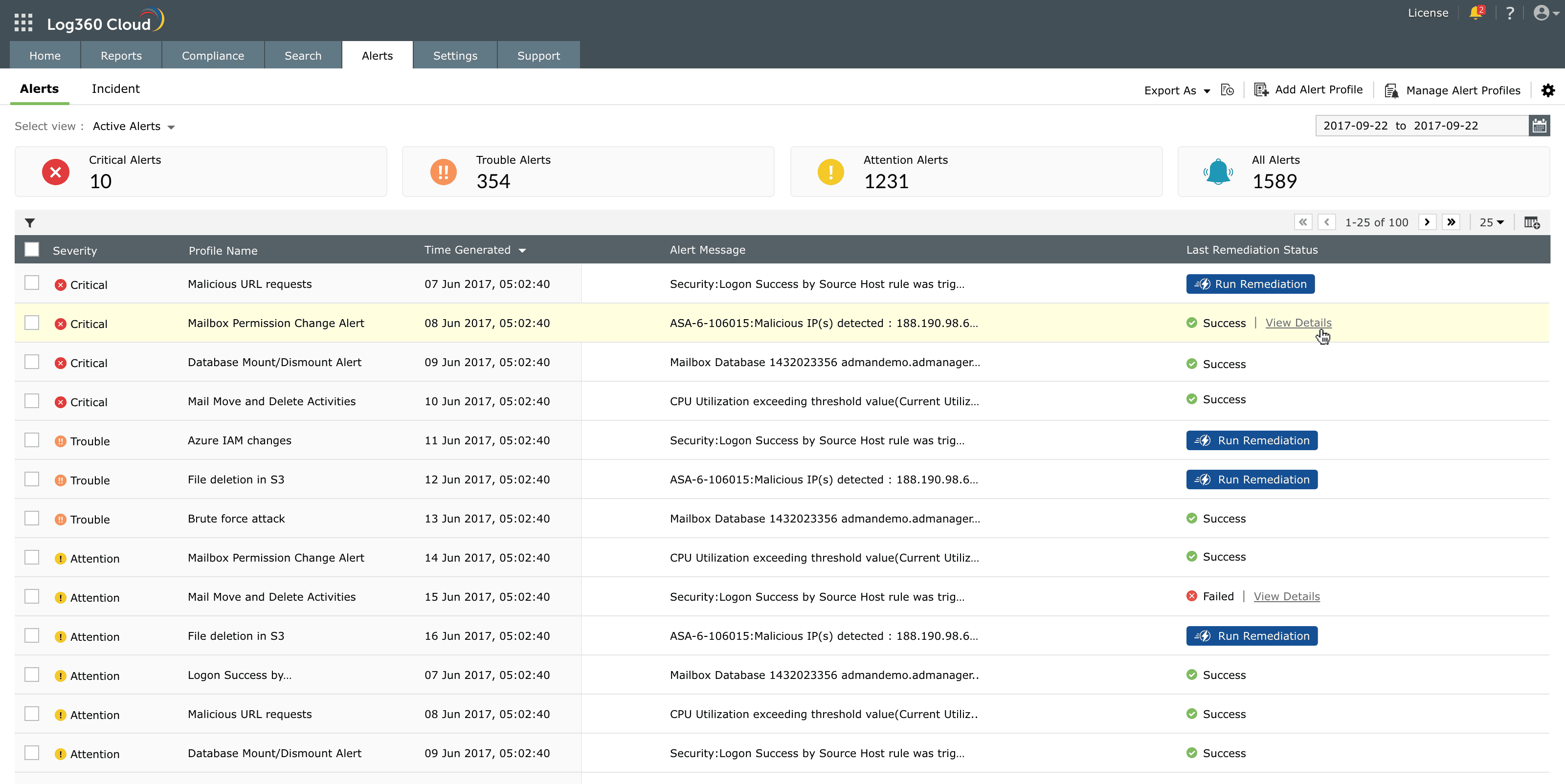Check the Trouble File deletion in S3 row

click(x=32, y=479)
